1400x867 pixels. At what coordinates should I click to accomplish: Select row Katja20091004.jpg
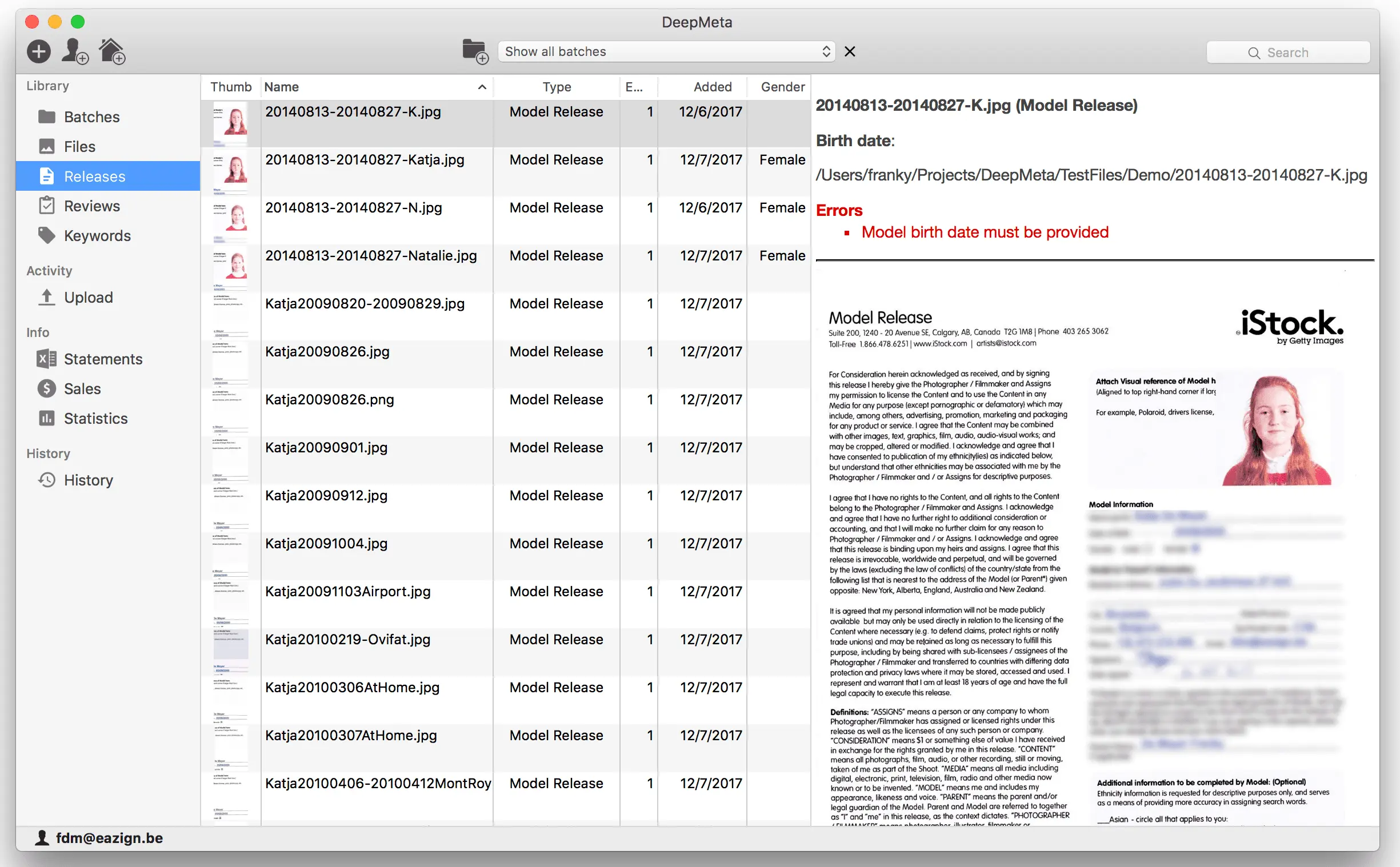click(505, 557)
